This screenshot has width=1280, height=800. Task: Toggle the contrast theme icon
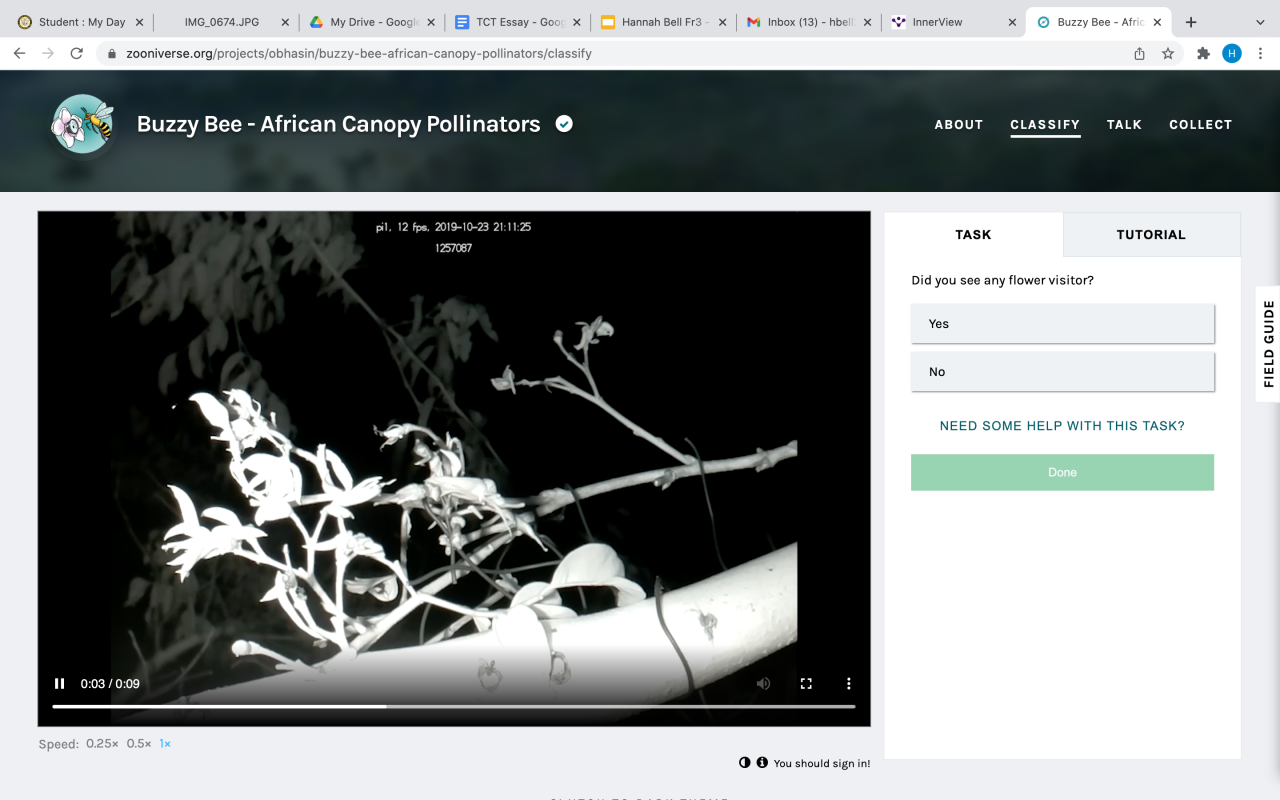745,763
